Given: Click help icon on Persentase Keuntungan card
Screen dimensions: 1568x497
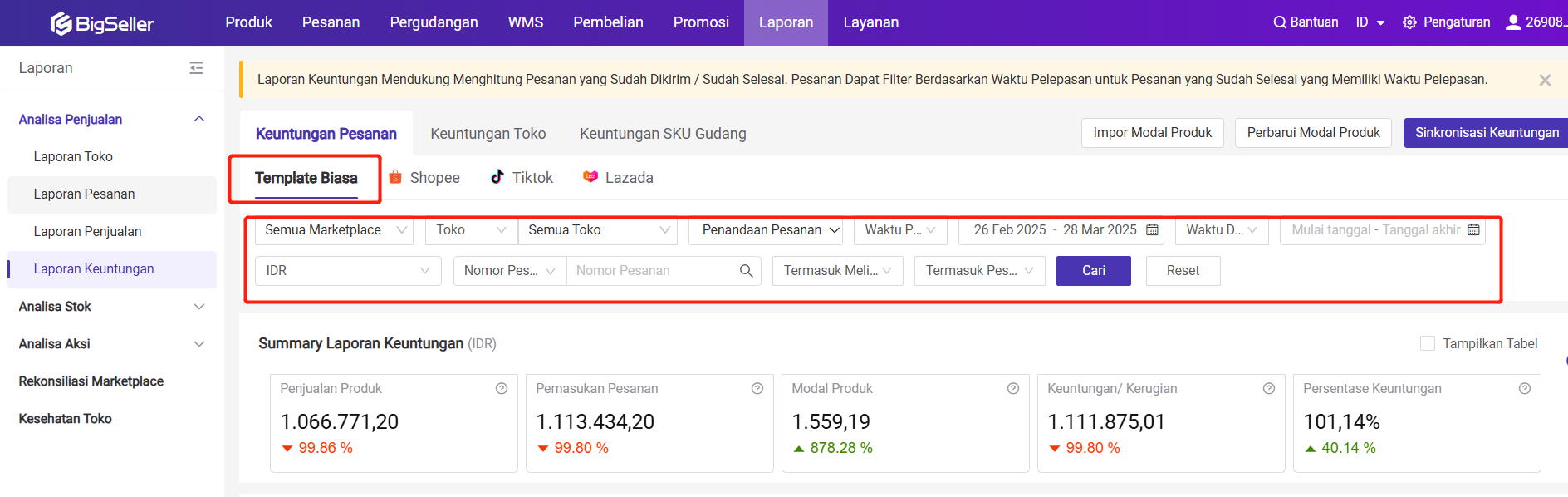Looking at the screenshot, I should point(1525,389).
